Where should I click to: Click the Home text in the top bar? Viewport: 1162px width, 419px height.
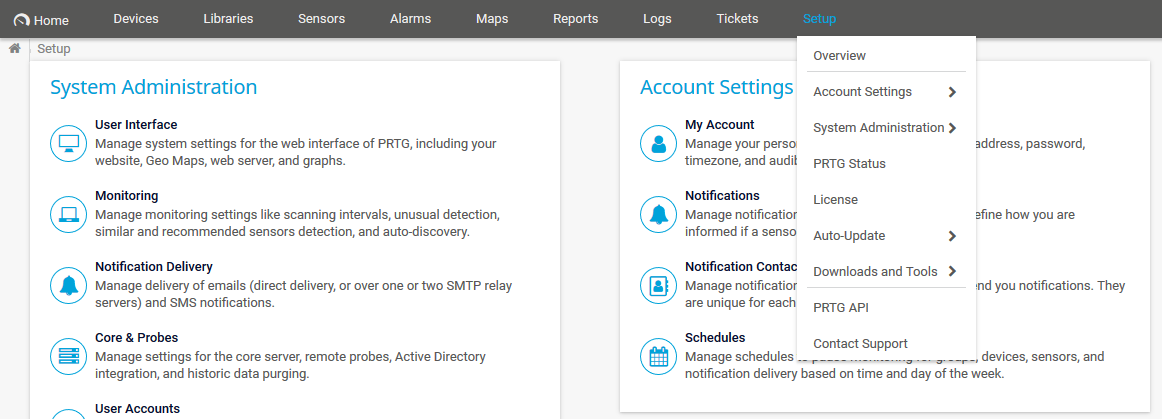[51, 21]
